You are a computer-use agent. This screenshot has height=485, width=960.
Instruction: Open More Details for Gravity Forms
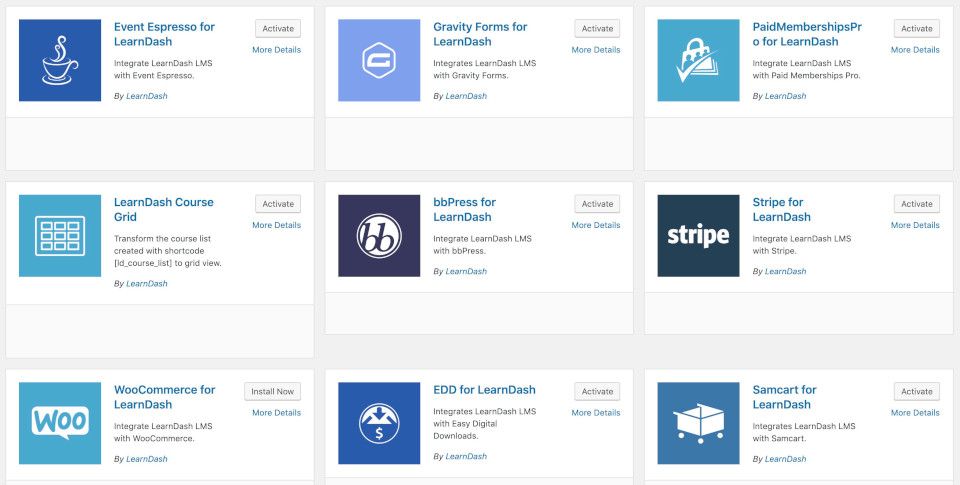click(596, 50)
